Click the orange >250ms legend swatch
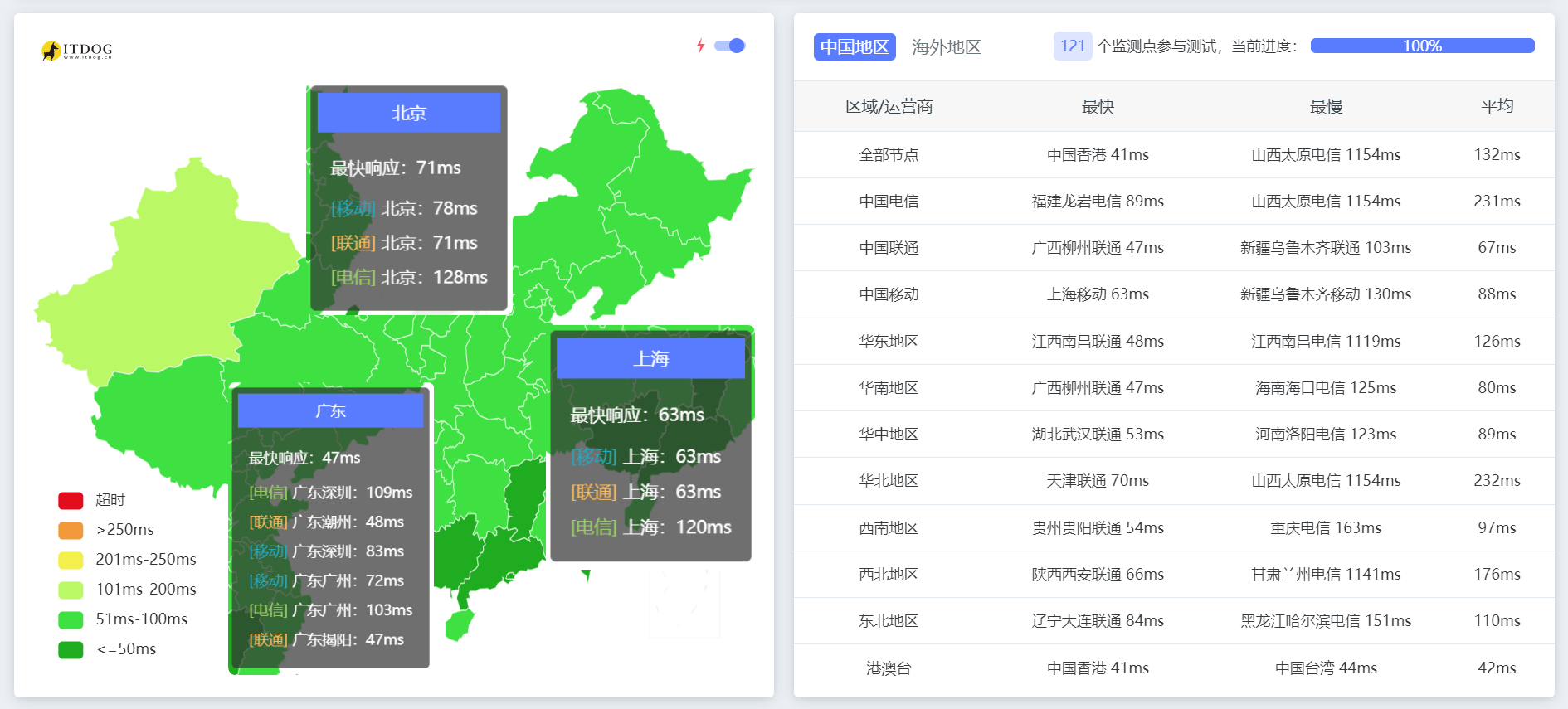Screen dimensions: 1568x709 [x=71, y=530]
